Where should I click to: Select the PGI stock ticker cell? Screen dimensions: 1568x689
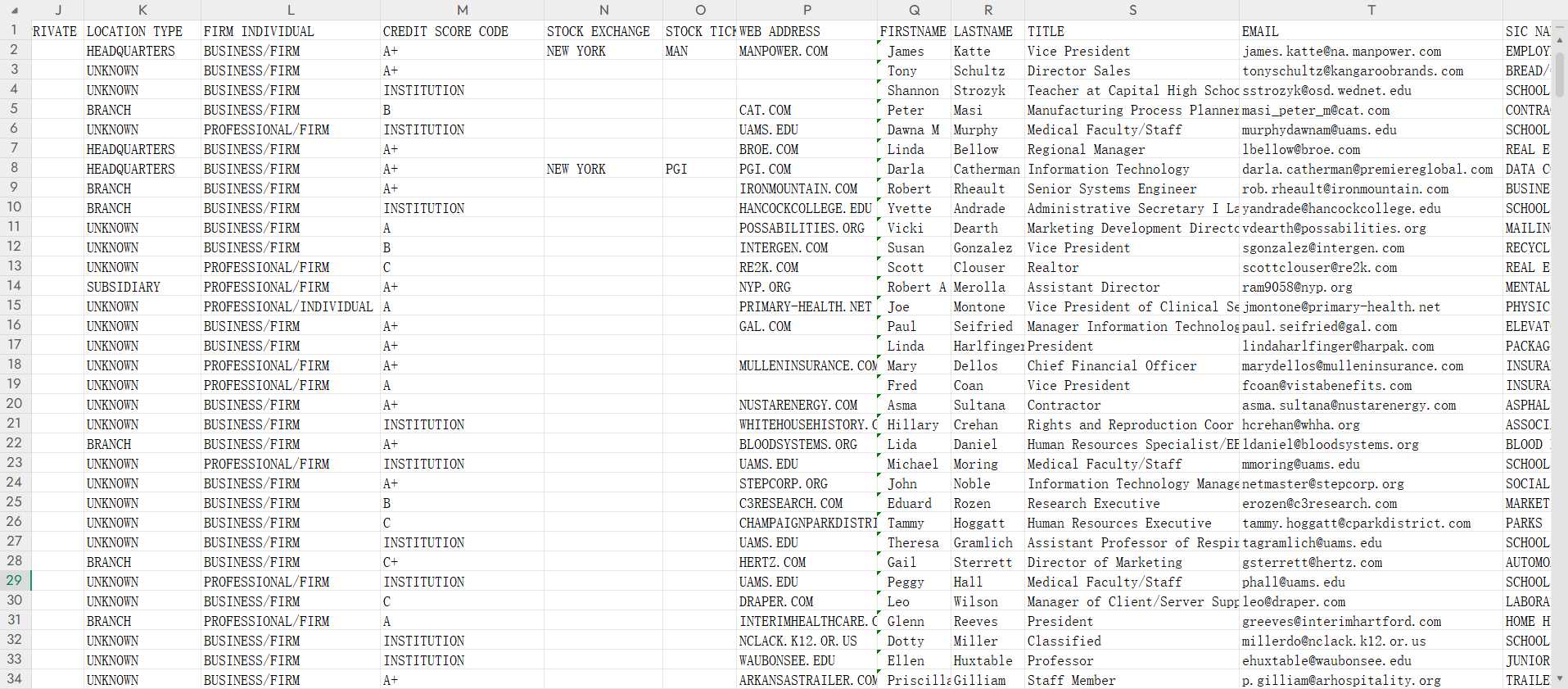[700, 168]
